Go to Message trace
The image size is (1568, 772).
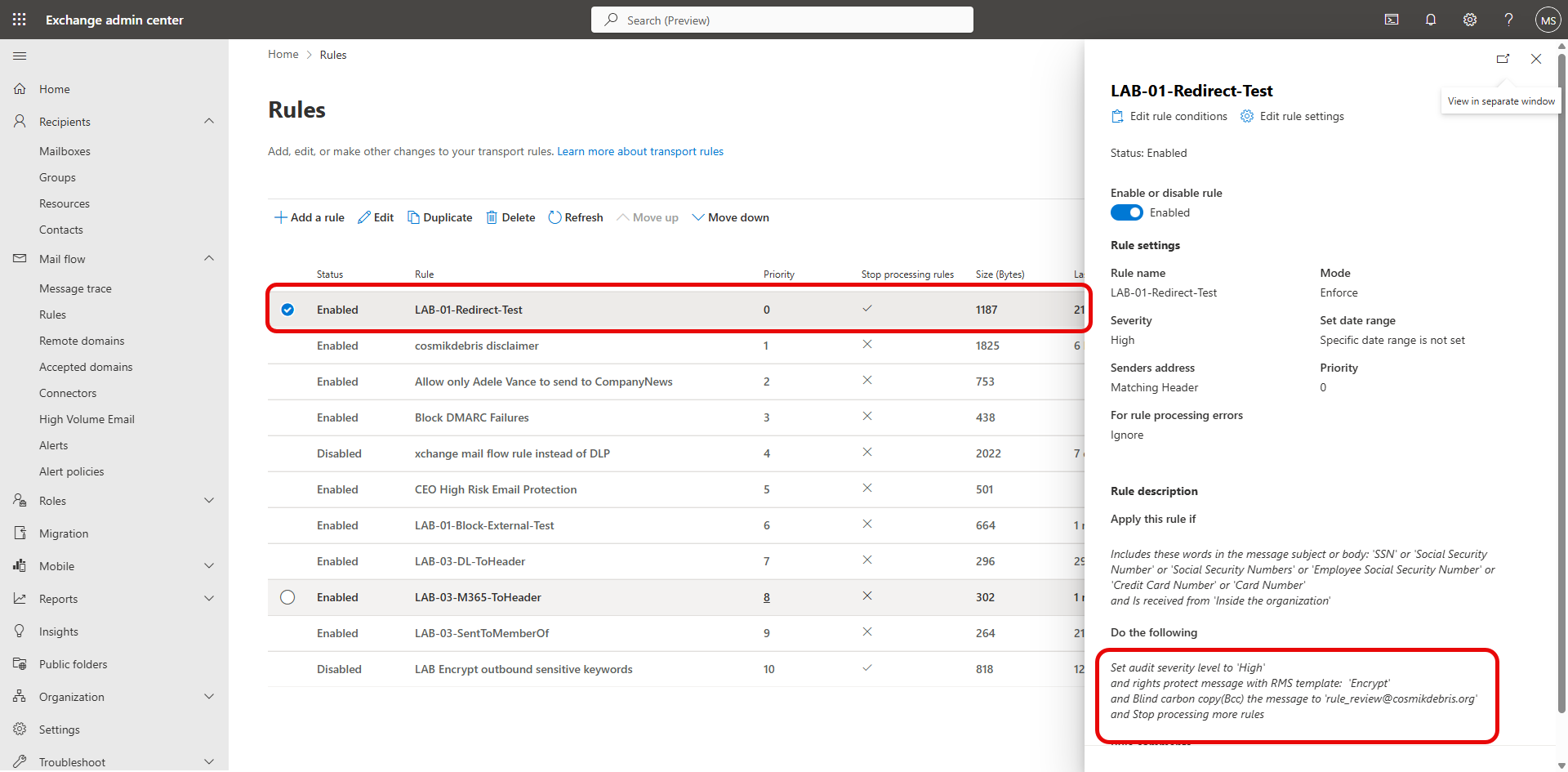point(75,288)
